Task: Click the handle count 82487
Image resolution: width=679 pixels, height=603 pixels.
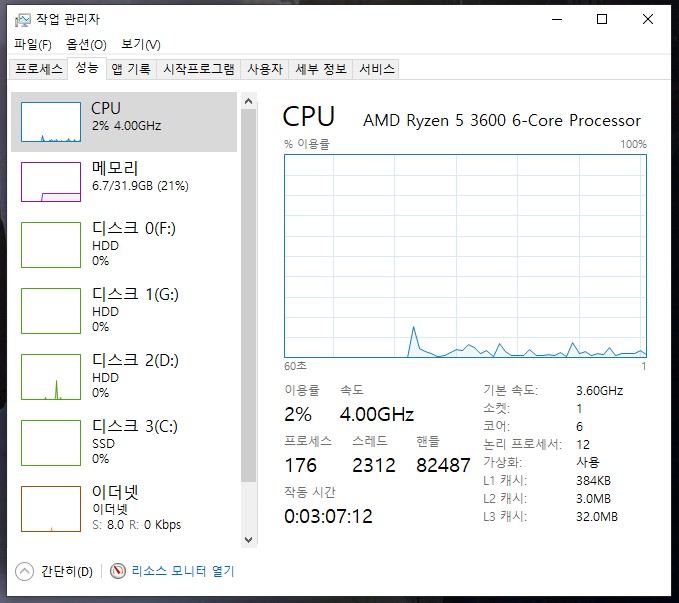Action: point(443,465)
